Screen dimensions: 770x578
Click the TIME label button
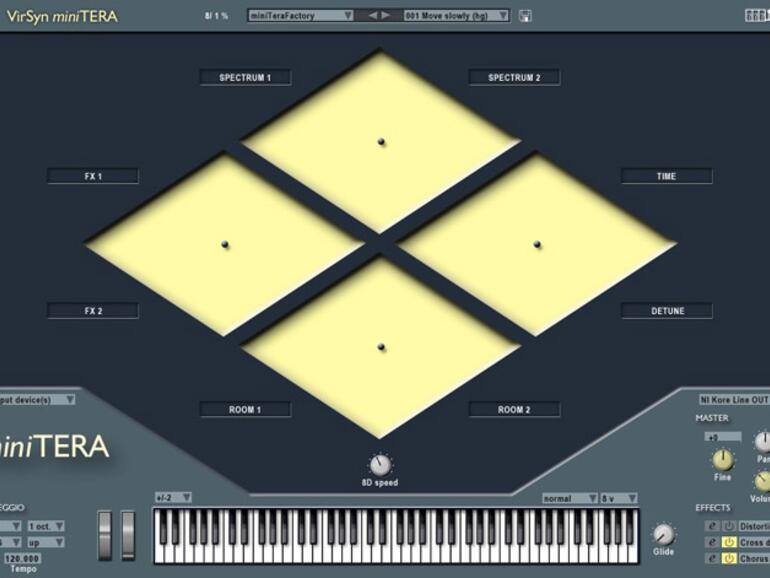point(666,176)
